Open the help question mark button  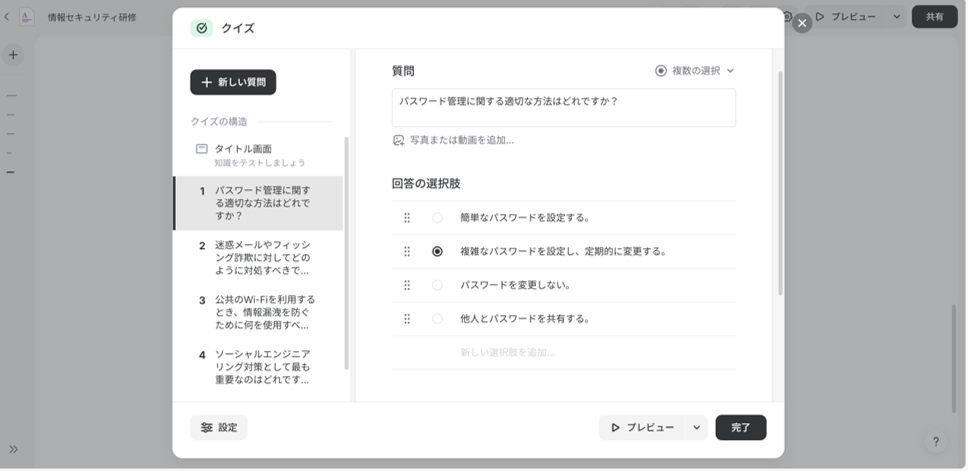[x=936, y=441]
